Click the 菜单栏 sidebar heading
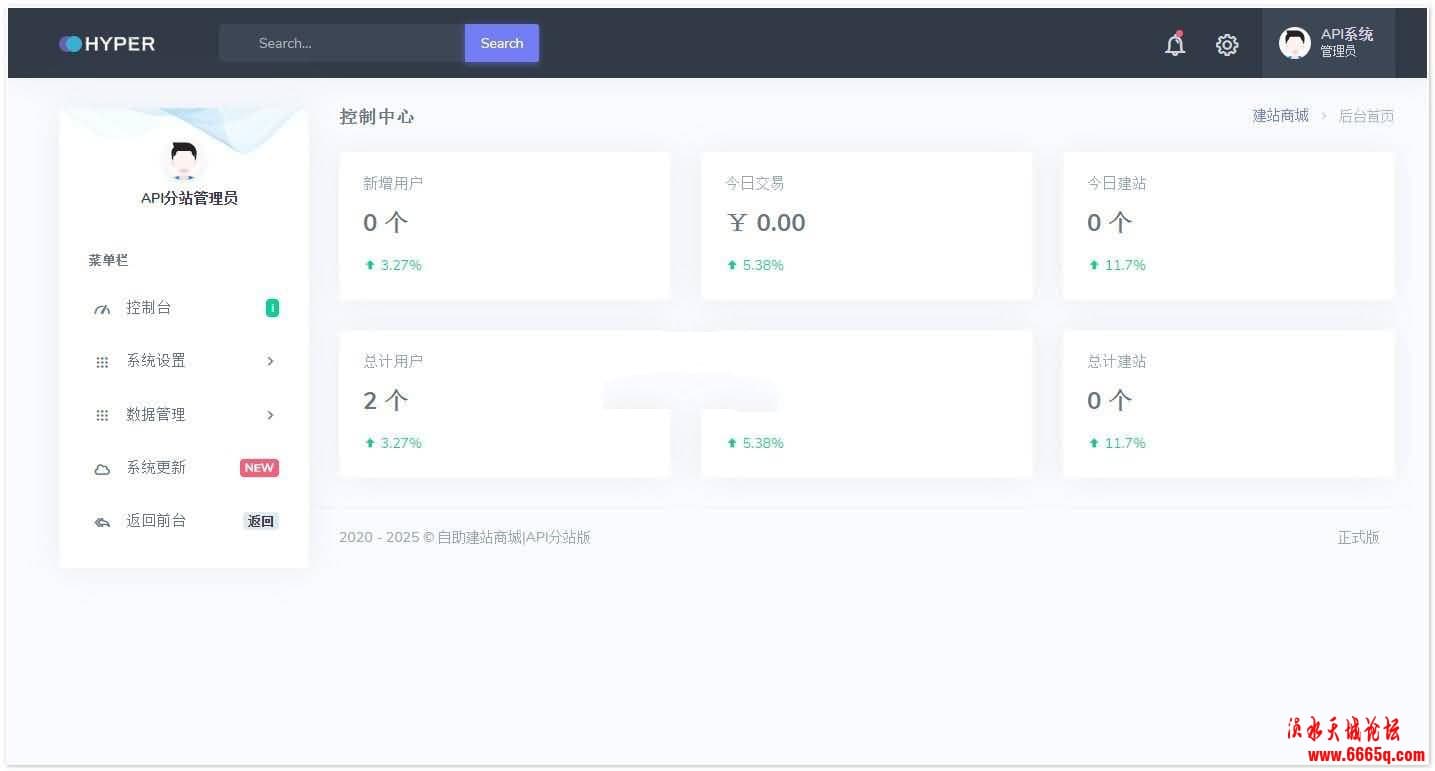 tap(108, 260)
